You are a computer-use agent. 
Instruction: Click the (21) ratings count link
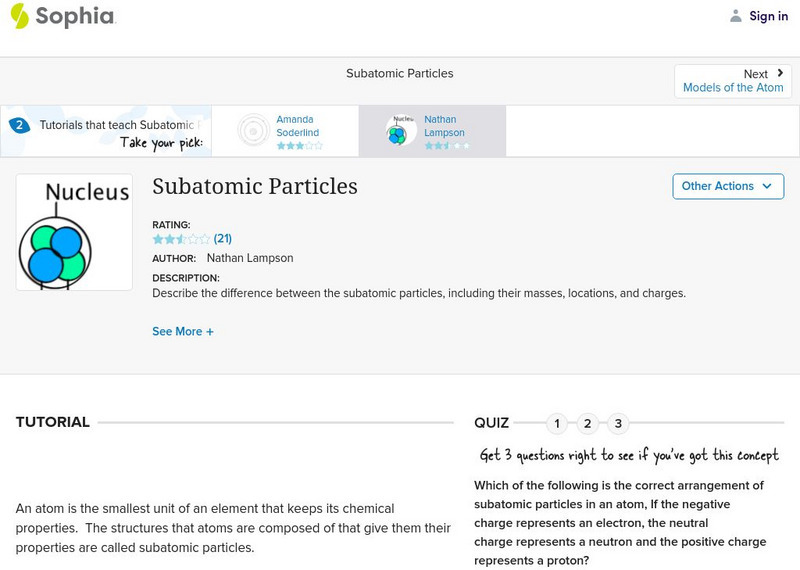click(223, 239)
